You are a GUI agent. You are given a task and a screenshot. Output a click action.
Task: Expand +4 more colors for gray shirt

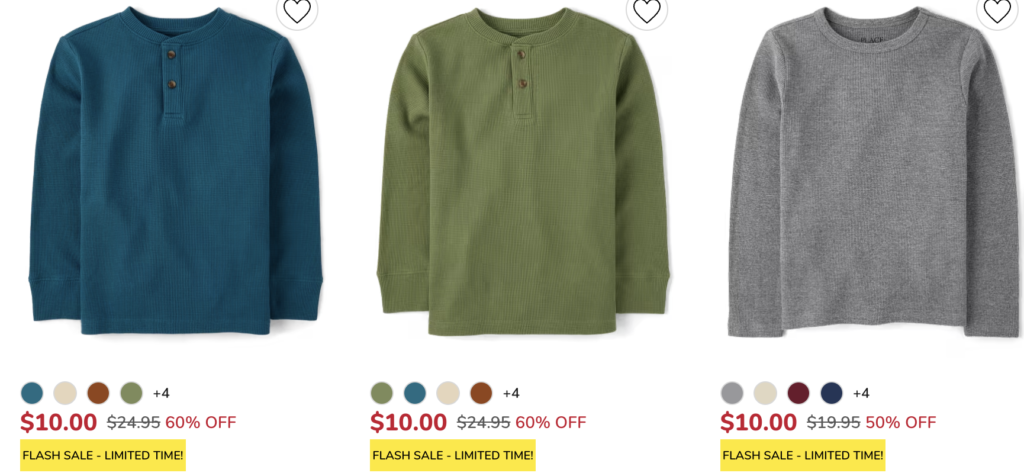click(x=861, y=393)
